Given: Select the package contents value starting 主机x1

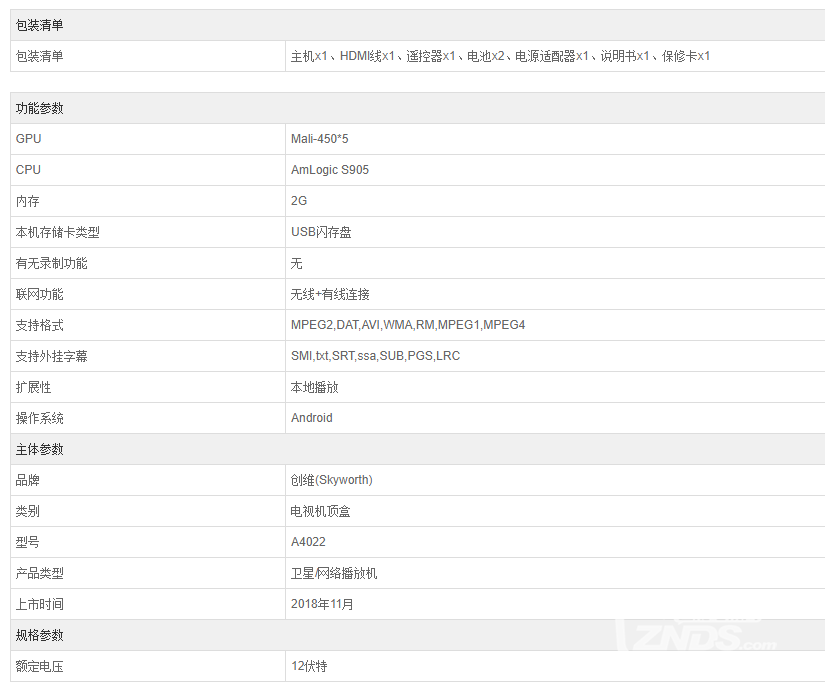Looking at the screenshot, I should [x=500, y=56].
